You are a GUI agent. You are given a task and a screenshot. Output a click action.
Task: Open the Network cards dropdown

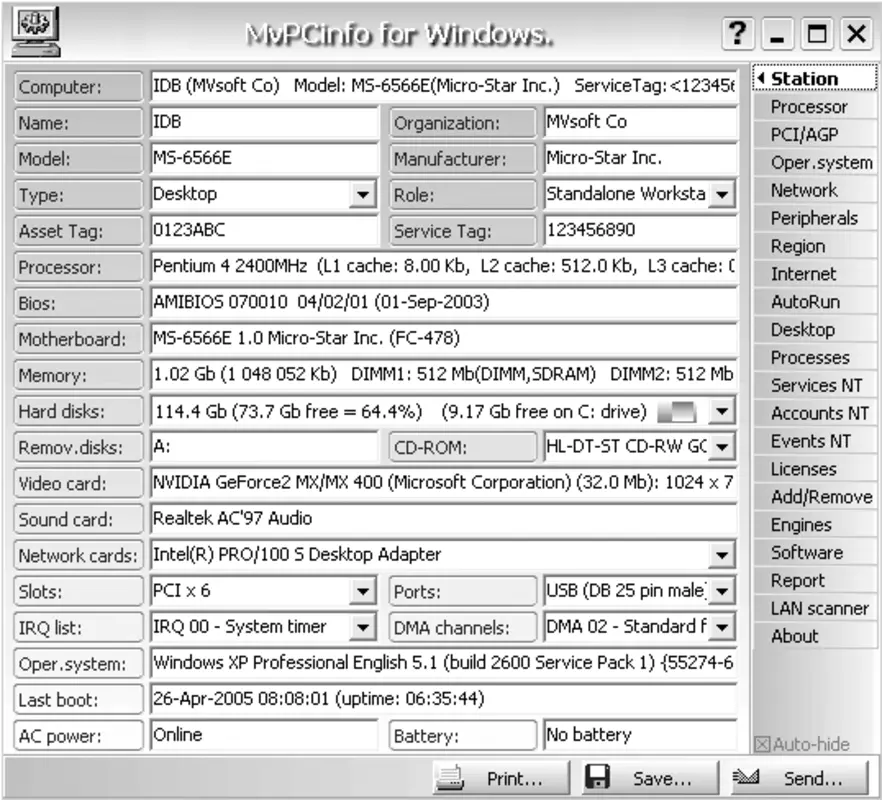coord(722,555)
